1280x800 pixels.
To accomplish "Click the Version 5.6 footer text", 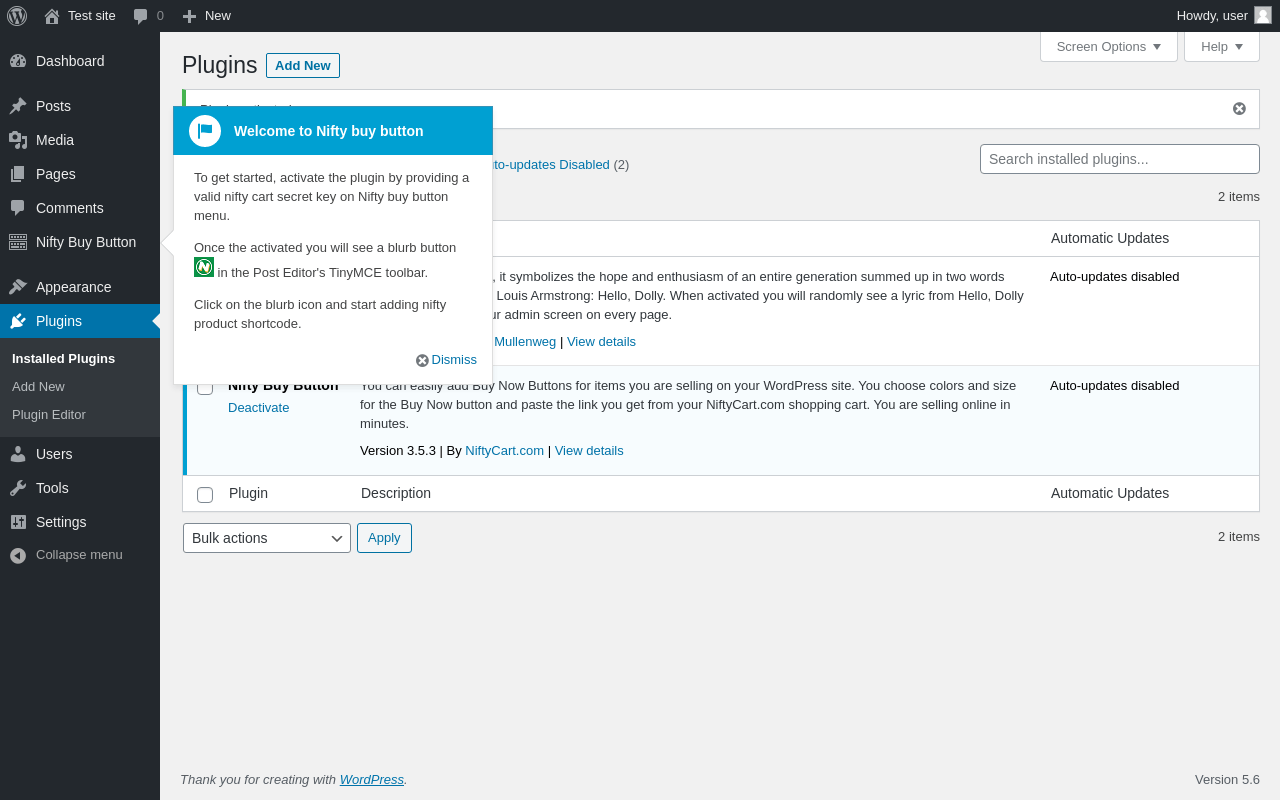I will click(1227, 779).
